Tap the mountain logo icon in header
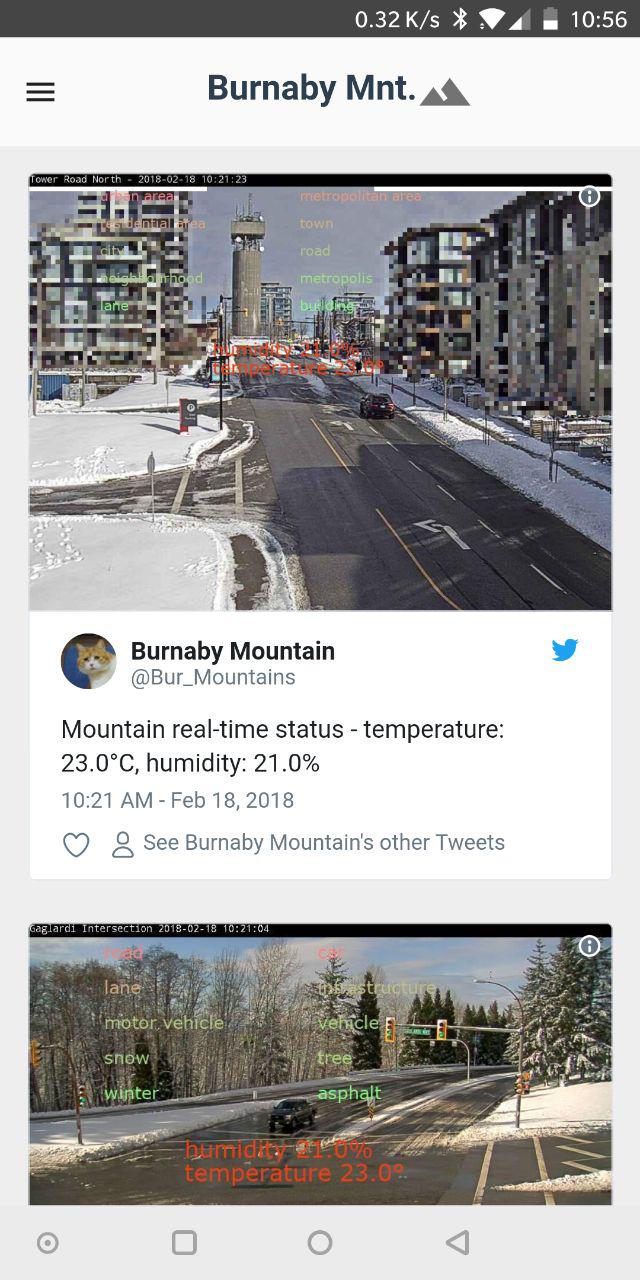 click(445, 93)
